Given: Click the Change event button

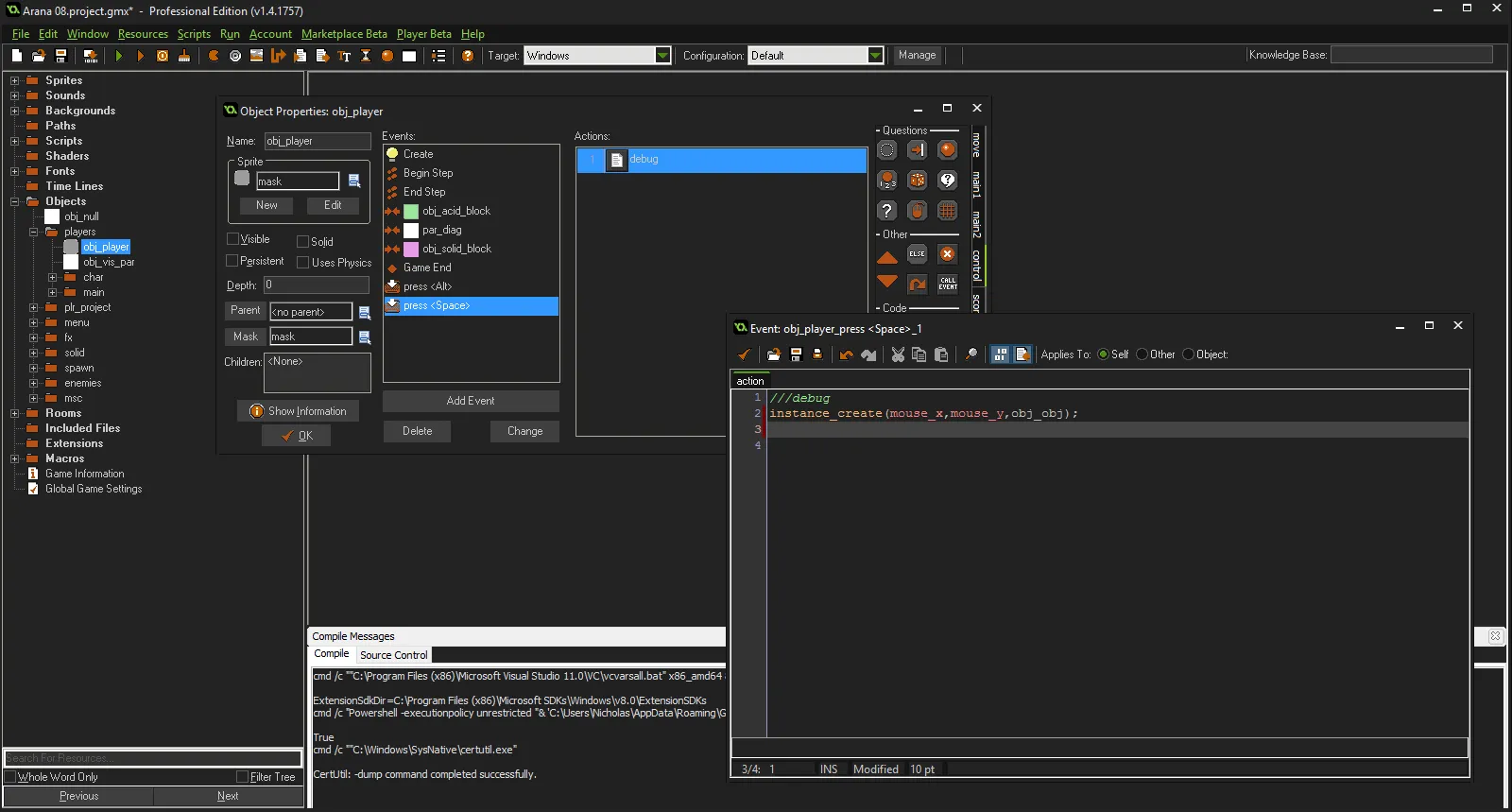Looking at the screenshot, I should pos(524,431).
